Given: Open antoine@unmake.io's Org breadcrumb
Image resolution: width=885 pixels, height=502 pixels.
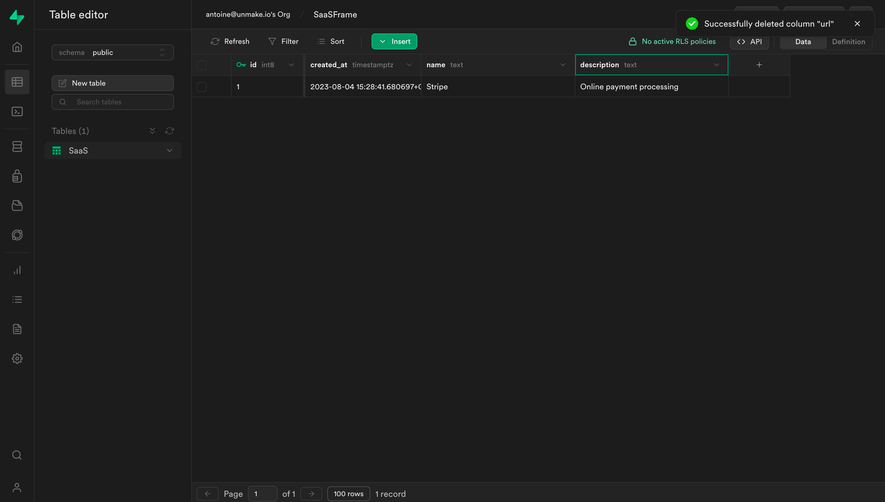Looking at the screenshot, I should [x=248, y=15].
